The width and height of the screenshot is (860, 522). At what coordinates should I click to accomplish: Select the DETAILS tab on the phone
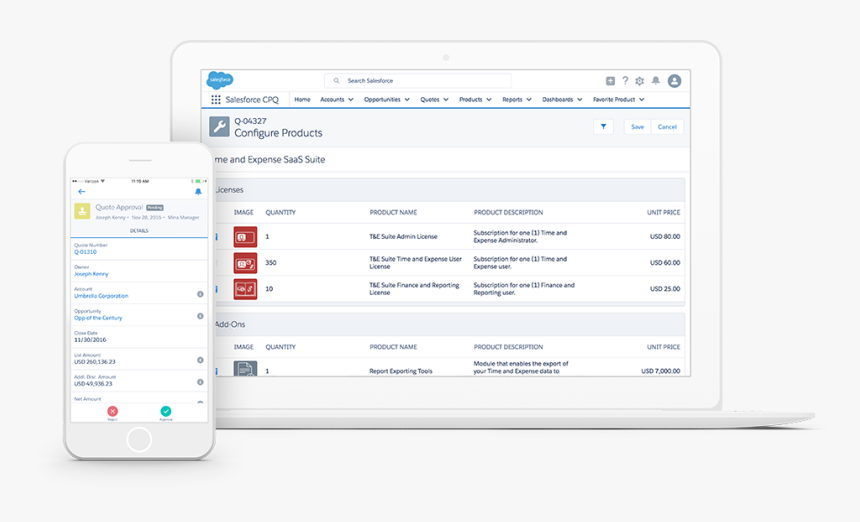click(139, 231)
